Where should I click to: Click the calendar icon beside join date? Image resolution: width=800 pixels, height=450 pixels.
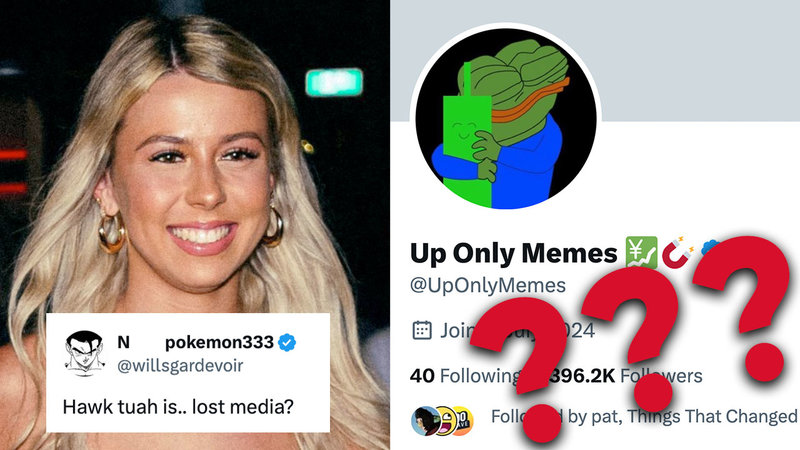422,330
